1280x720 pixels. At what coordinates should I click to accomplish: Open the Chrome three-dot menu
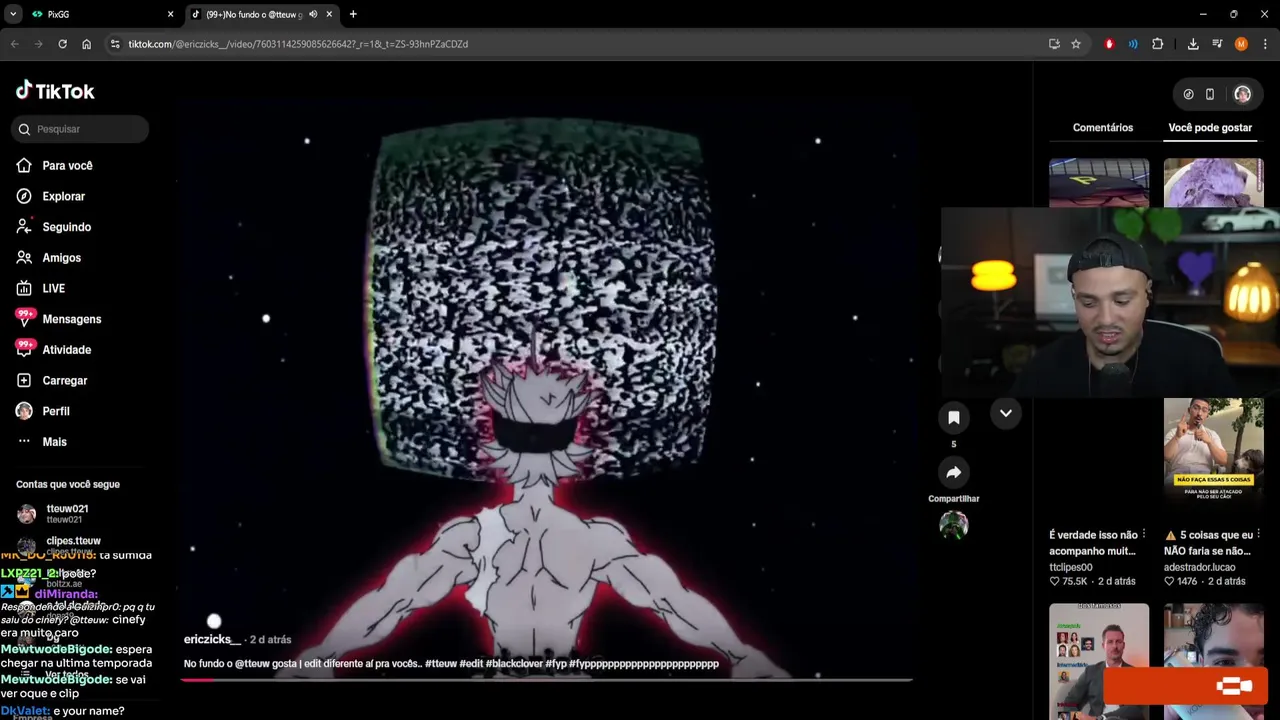pyautogui.click(x=1266, y=44)
